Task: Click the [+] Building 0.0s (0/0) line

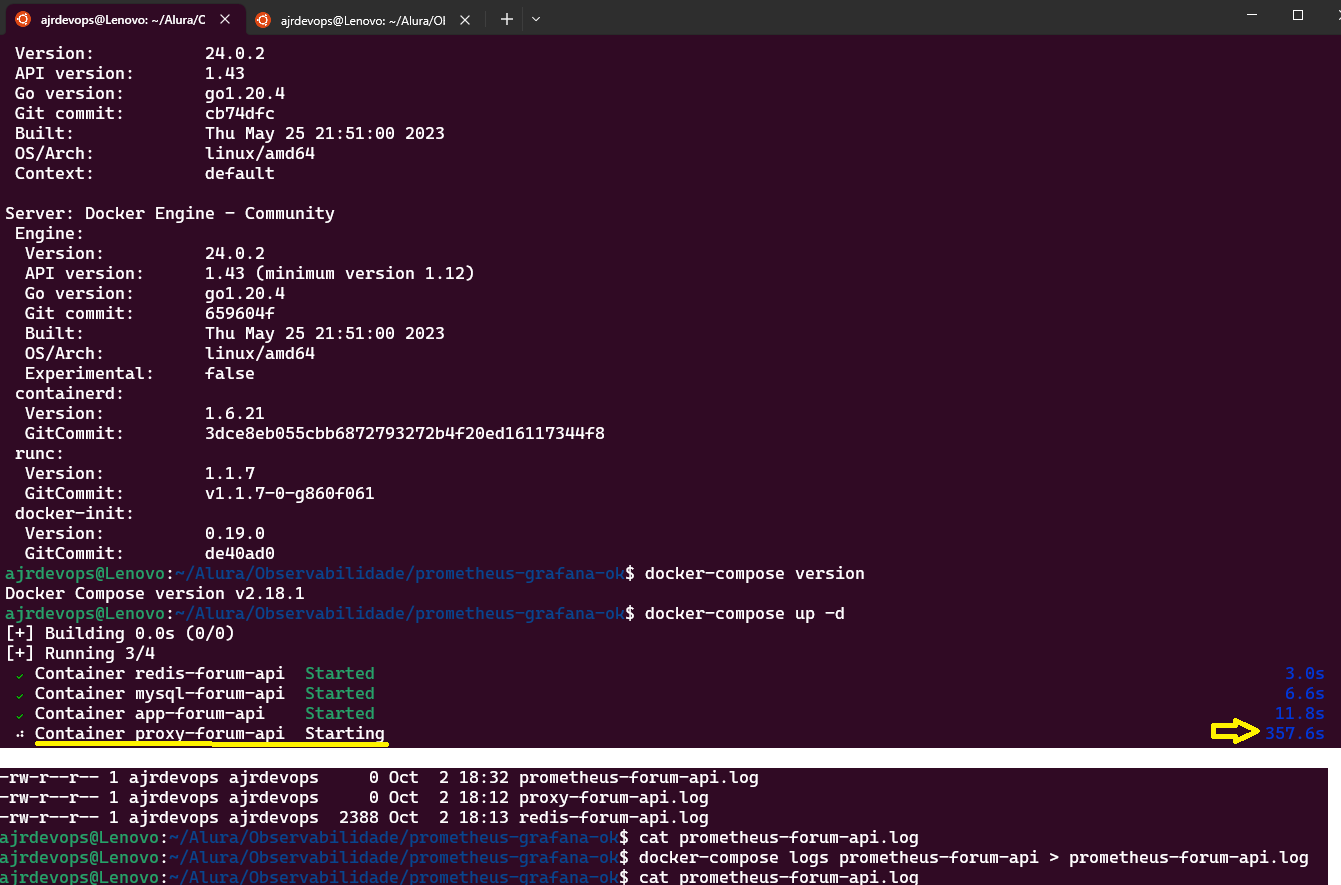Action: pyautogui.click(x=120, y=633)
